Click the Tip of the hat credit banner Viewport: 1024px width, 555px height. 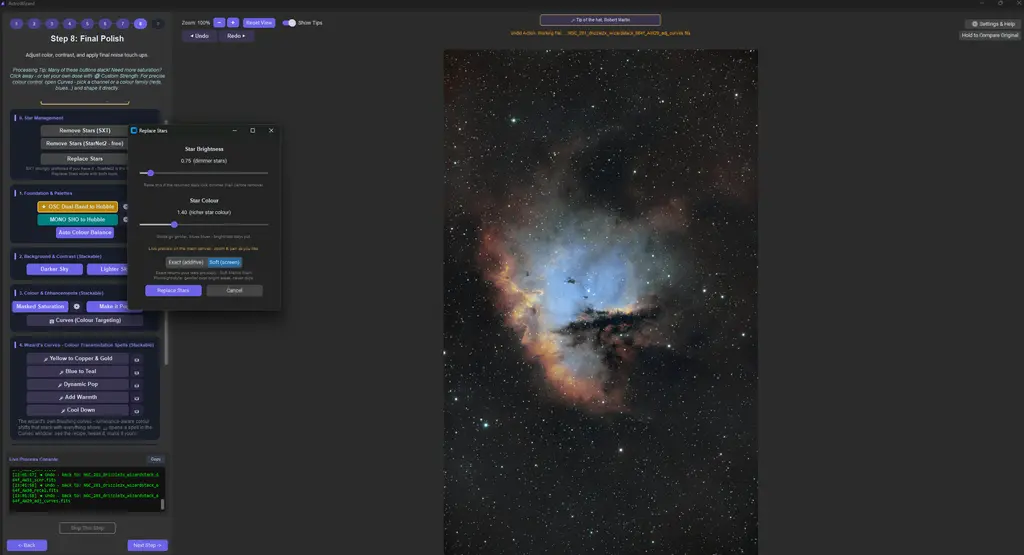pyautogui.click(x=600, y=20)
